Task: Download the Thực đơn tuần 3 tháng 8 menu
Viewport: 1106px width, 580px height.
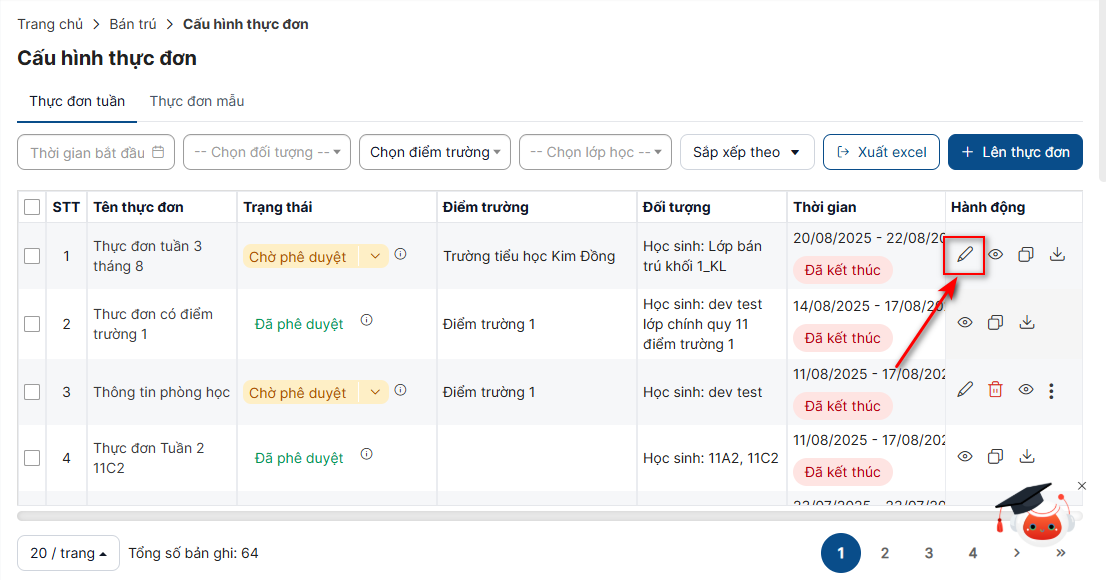Action: (1057, 255)
